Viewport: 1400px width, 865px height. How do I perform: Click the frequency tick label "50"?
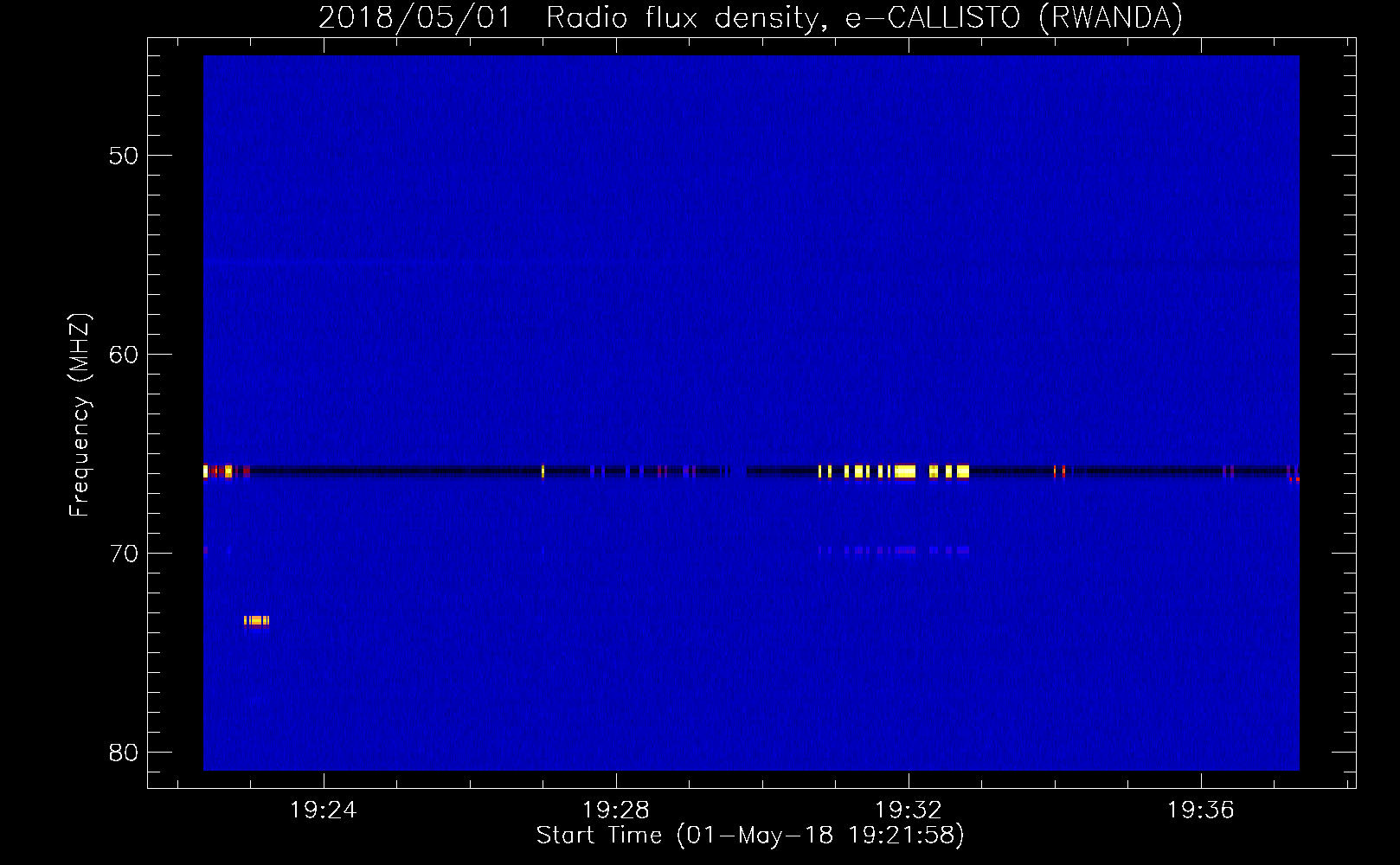point(125,157)
